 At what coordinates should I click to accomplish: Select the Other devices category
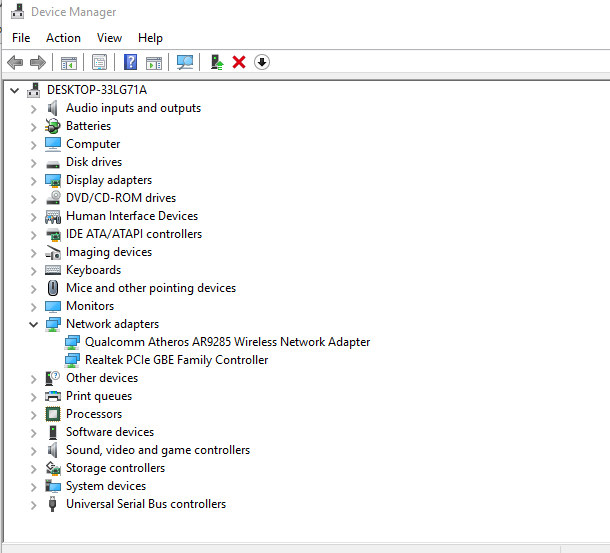tap(101, 378)
